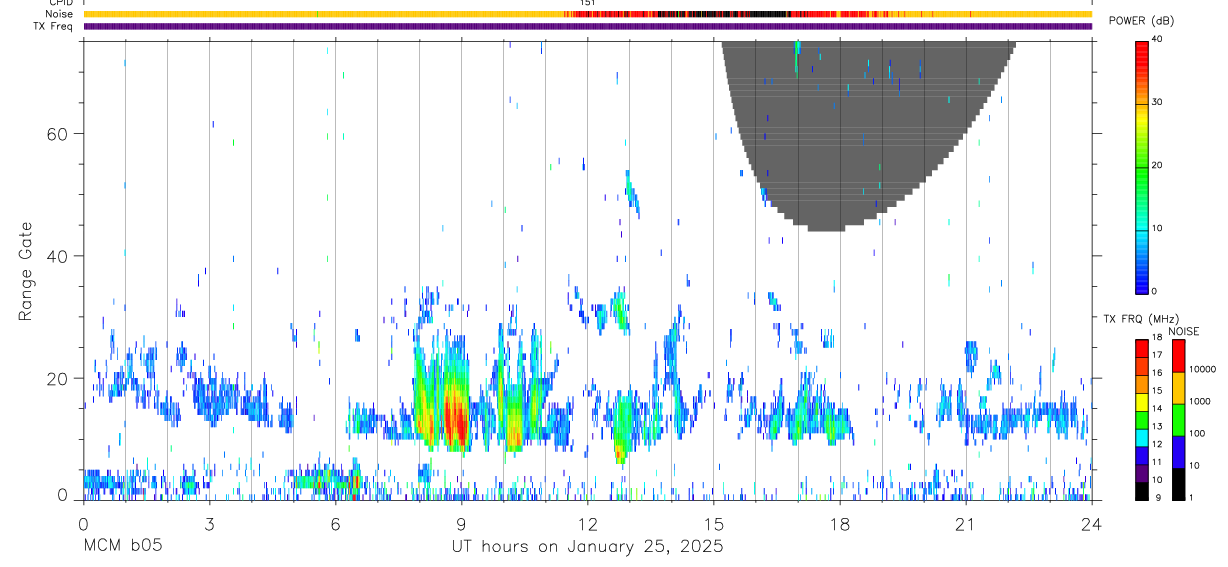Click the 'Range Gate' y-axis label

(27, 272)
